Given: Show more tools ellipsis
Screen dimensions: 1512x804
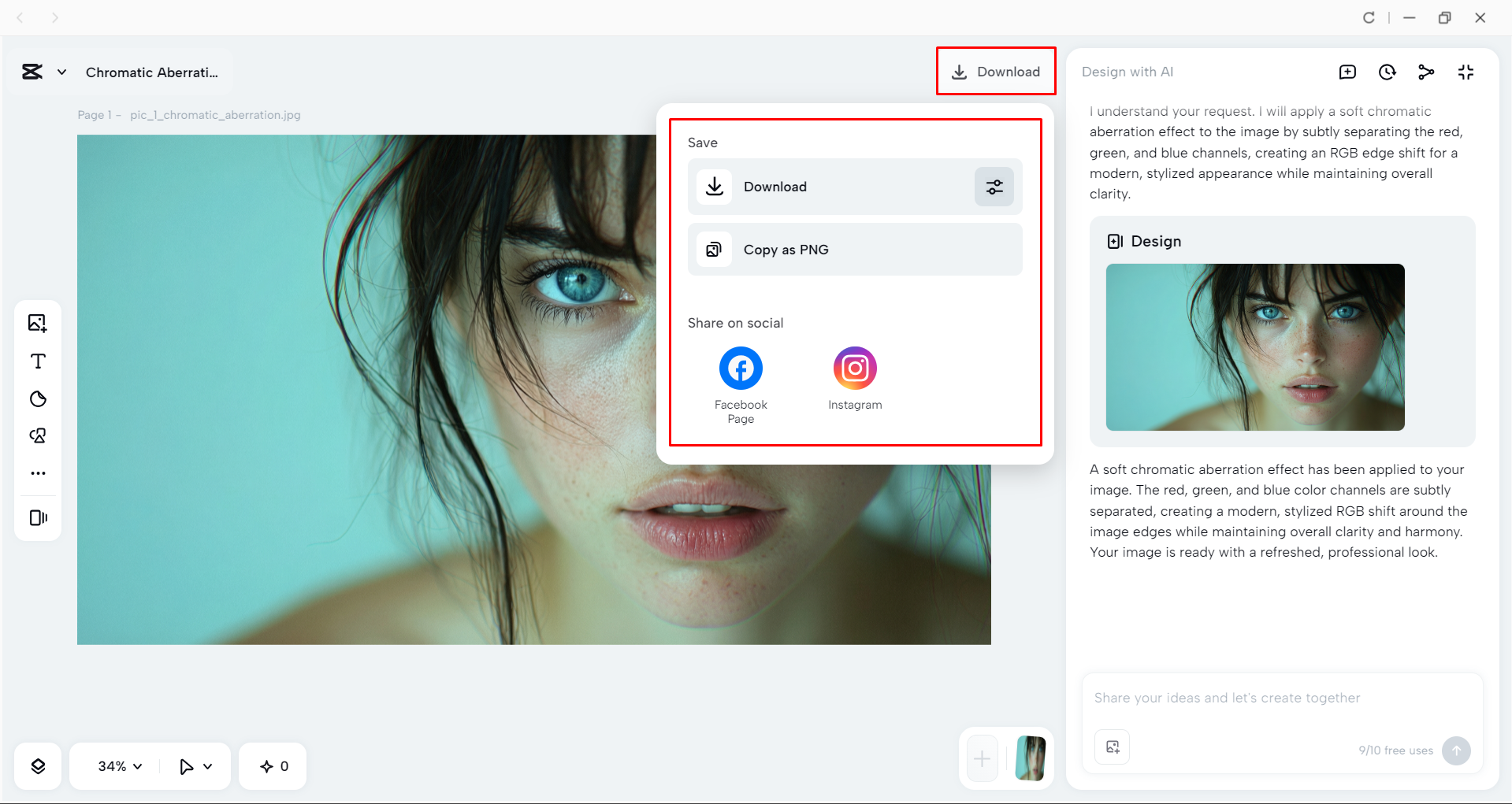Looking at the screenshot, I should pos(38,473).
